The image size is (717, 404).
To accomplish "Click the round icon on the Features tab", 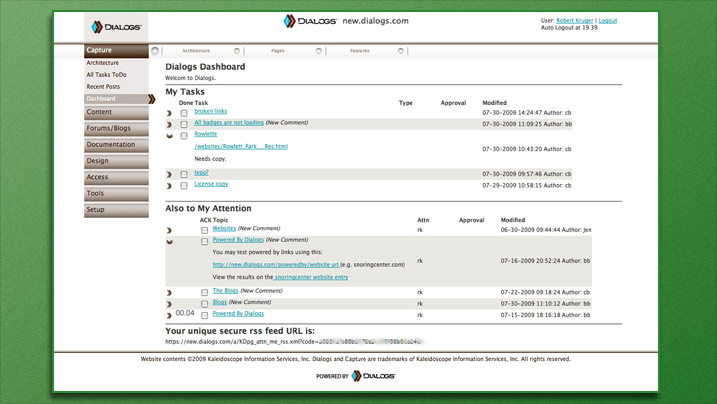I will pos(401,51).
